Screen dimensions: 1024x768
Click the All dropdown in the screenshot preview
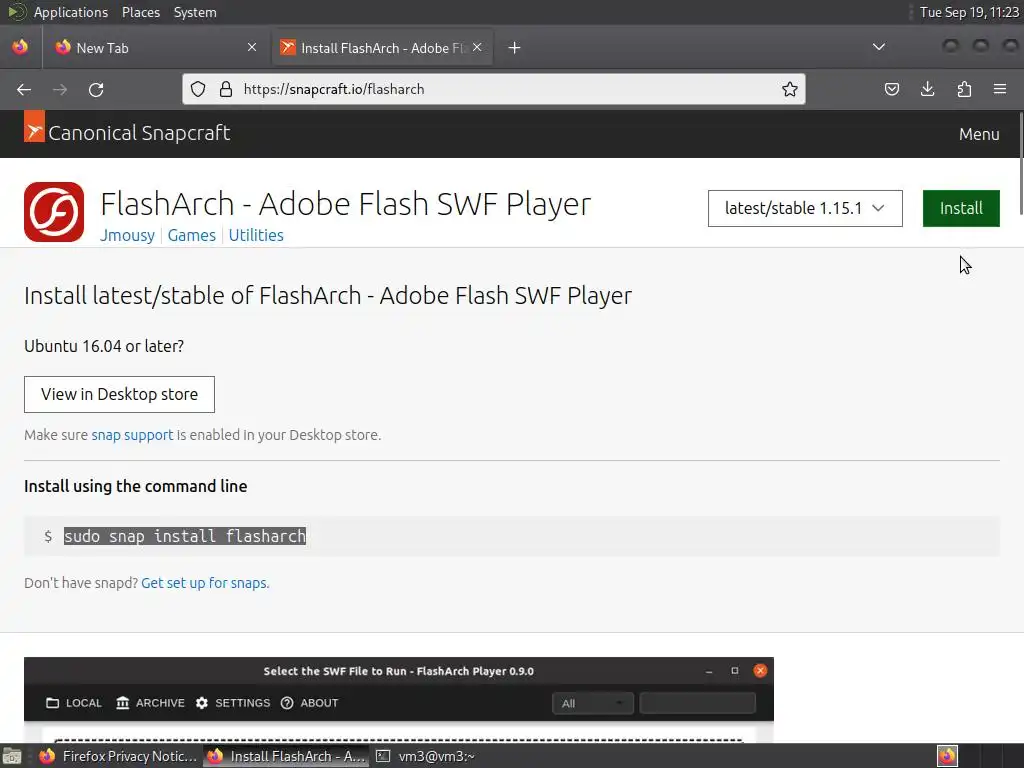pos(592,703)
